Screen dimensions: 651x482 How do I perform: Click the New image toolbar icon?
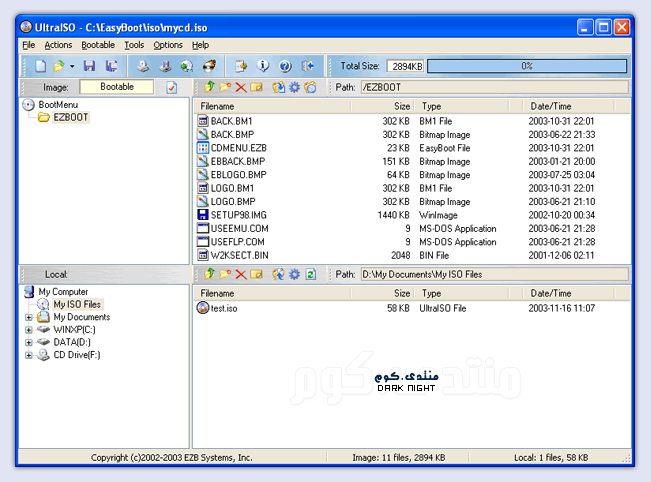click(x=41, y=66)
